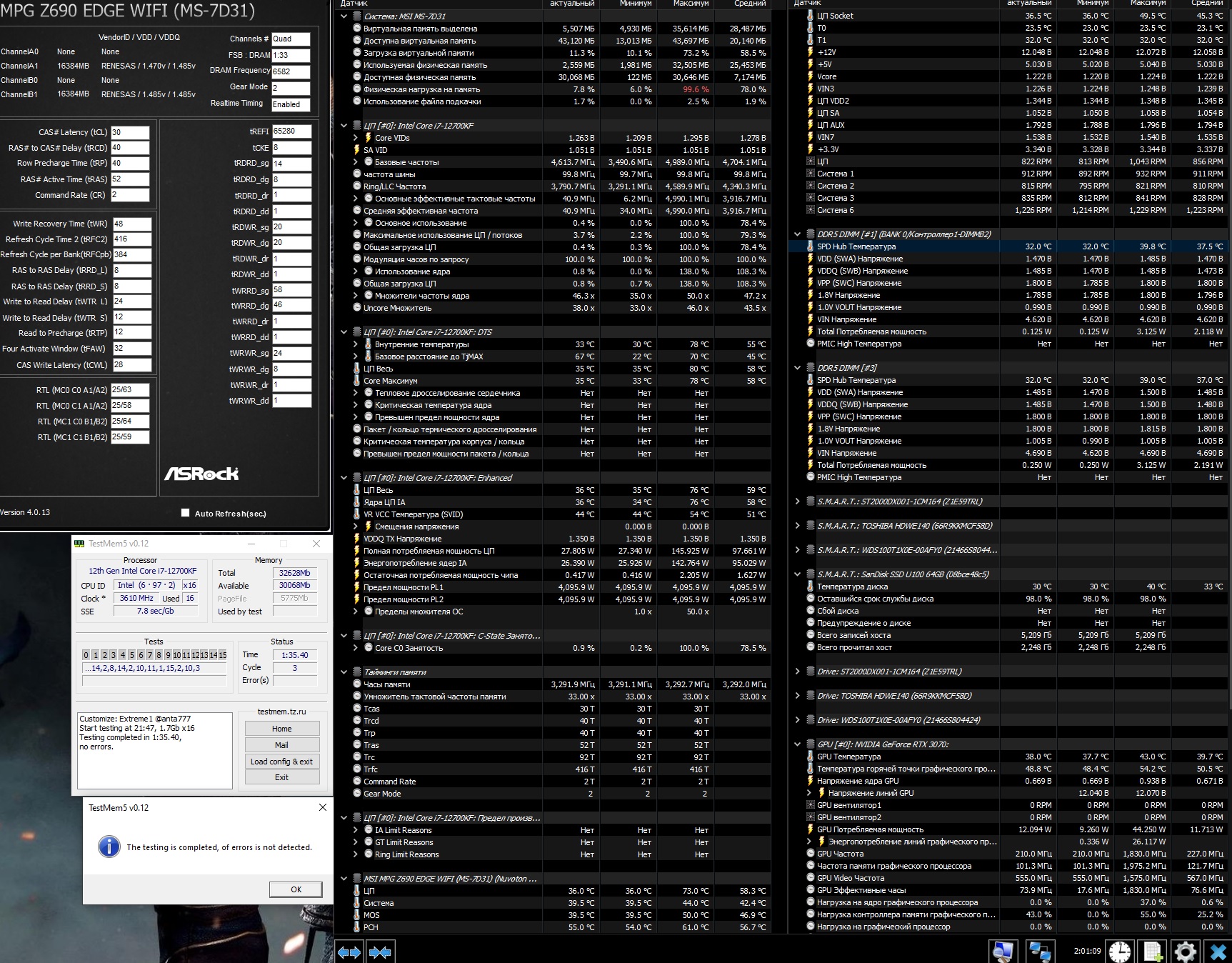Click the fan icon beside GPU вентилятор1
1232x963 pixels.
[x=810, y=805]
